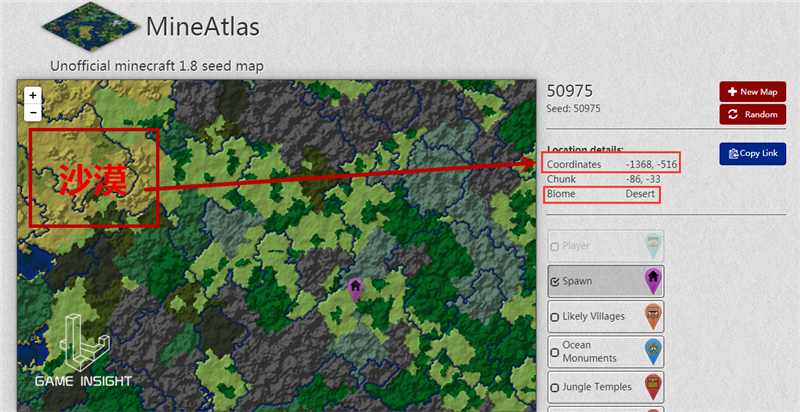
Task: Click the Likely Villages villager pin icon
Action: pyautogui.click(x=653, y=316)
